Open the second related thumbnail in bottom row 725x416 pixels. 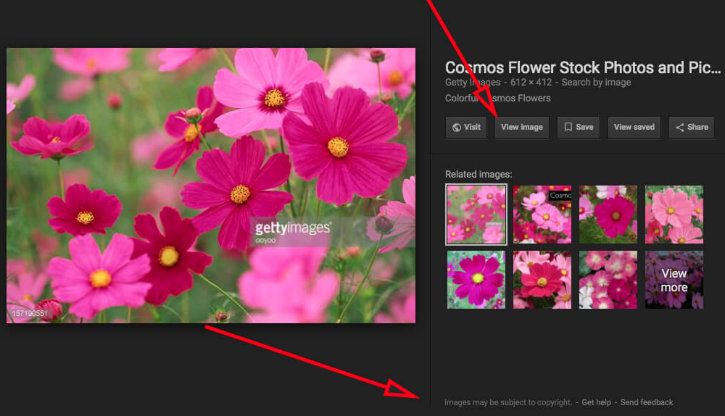tap(542, 279)
